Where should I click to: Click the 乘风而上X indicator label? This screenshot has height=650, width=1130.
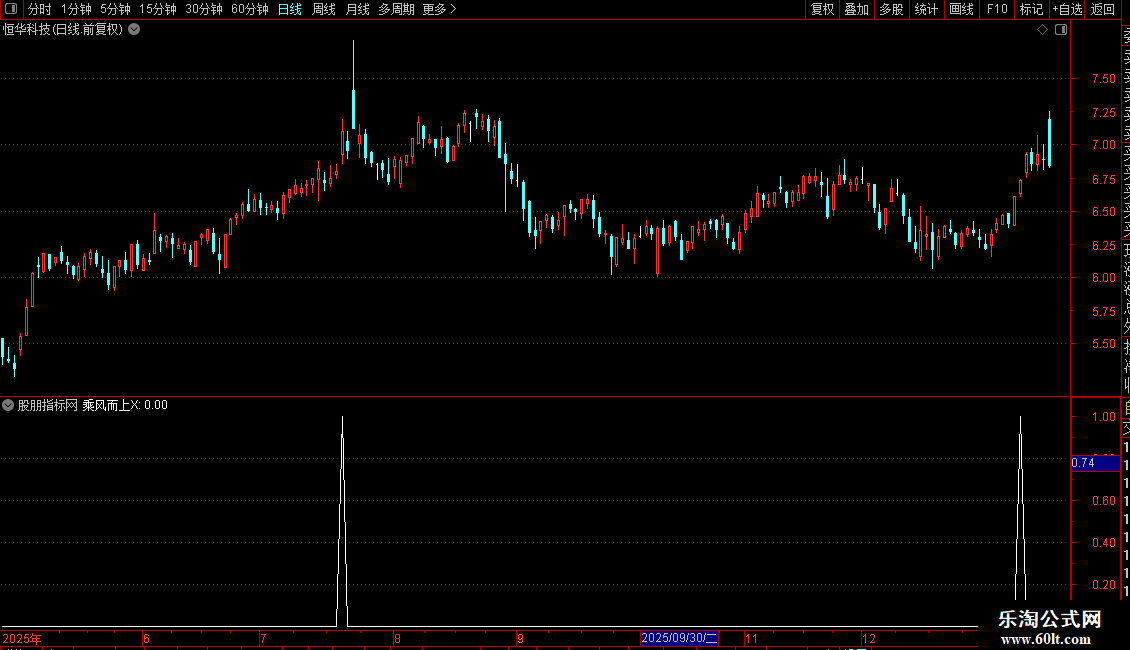[111, 405]
